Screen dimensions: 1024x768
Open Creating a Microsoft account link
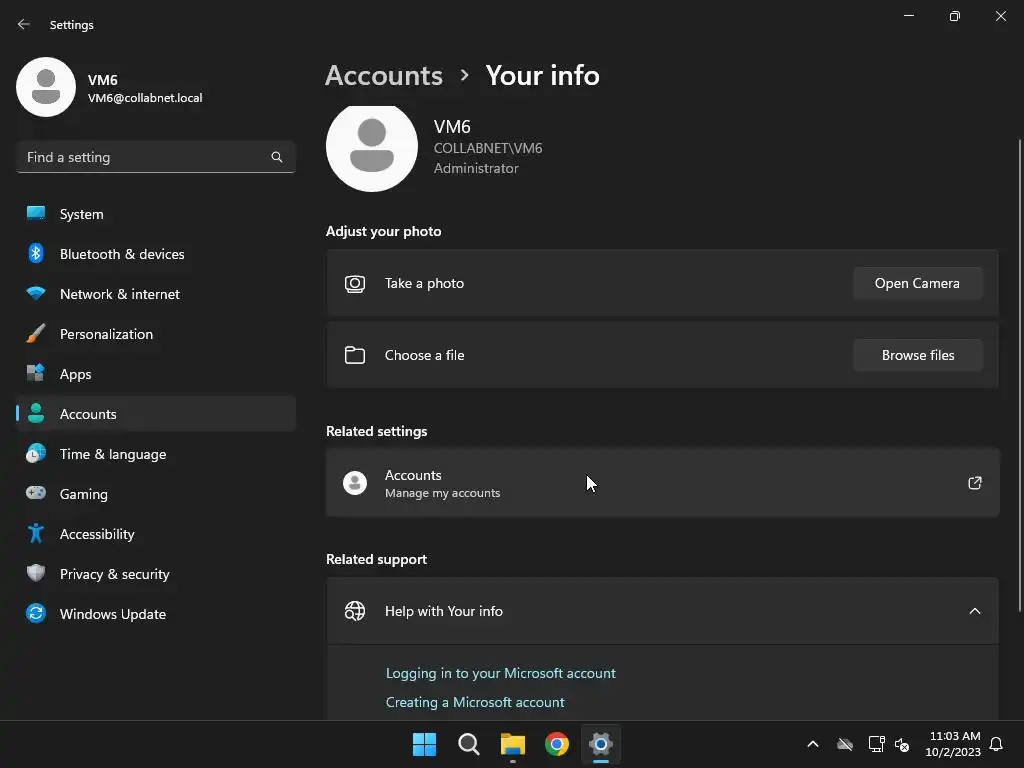(x=475, y=702)
